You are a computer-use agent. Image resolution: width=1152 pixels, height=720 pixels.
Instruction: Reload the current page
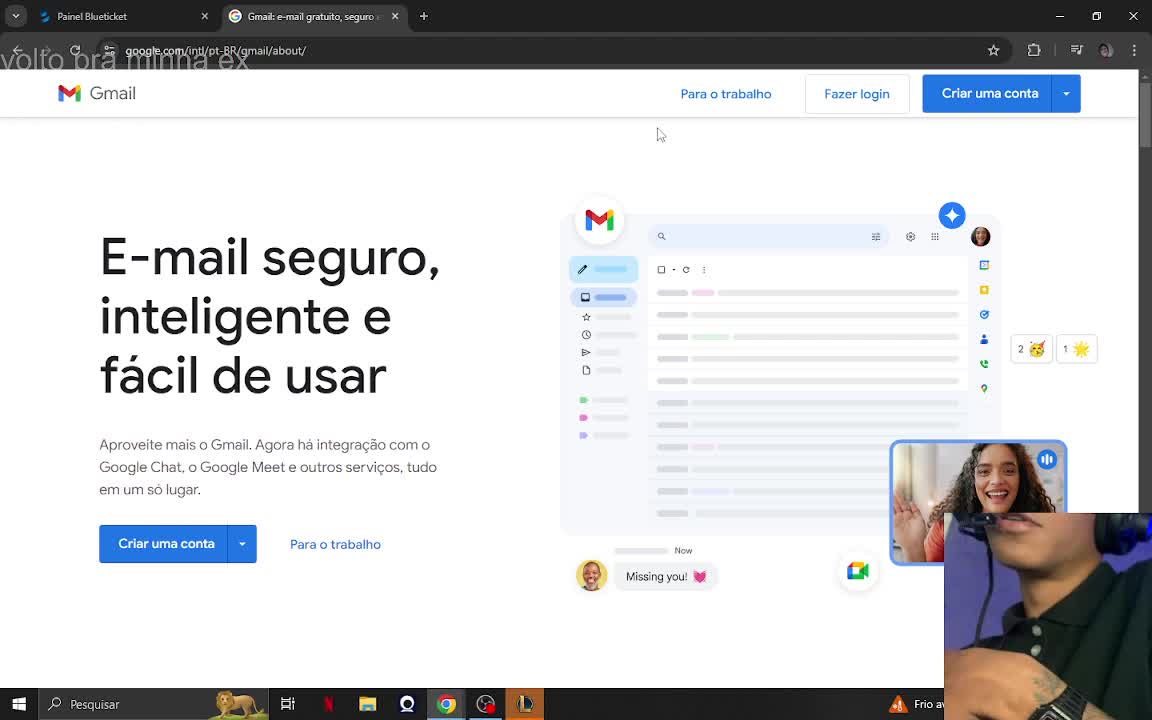(x=75, y=51)
